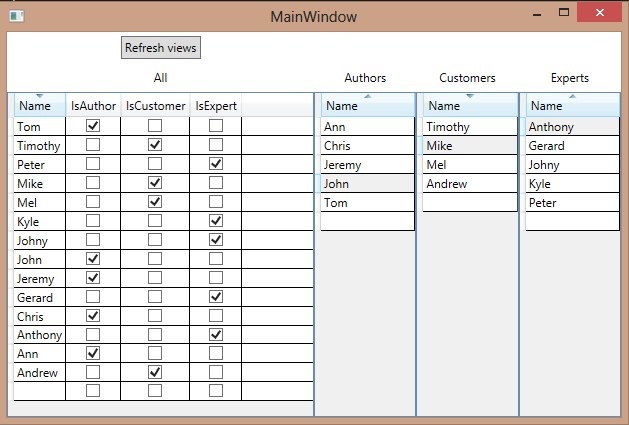Viewport: 629px width, 425px height.
Task: Maximize the MainWindow window
Action: (x=564, y=13)
